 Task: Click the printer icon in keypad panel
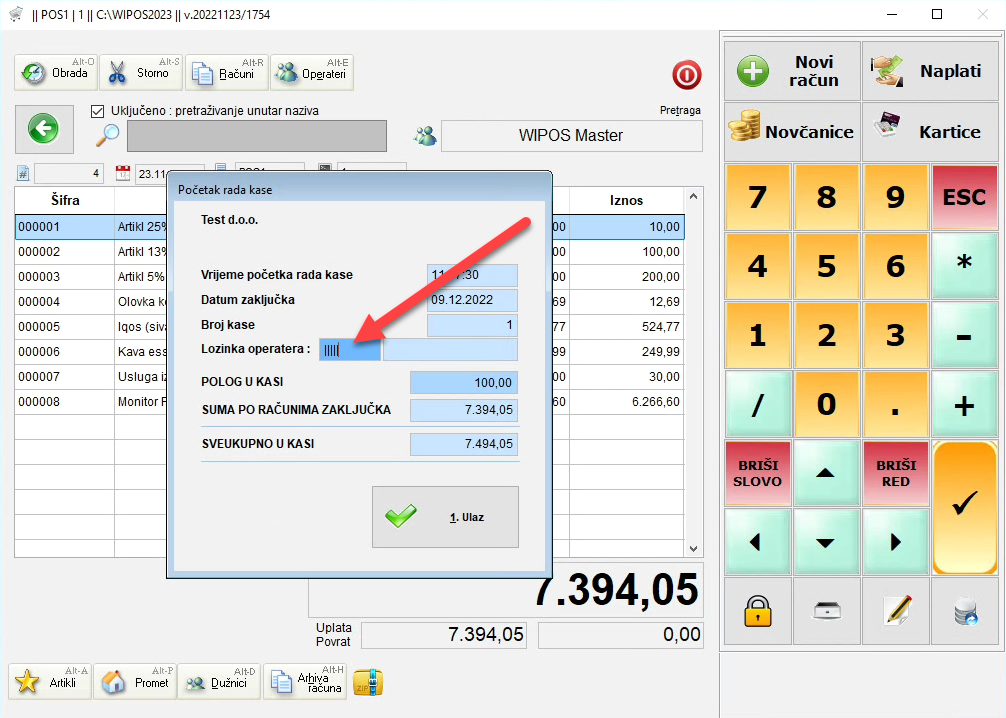click(826, 610)
